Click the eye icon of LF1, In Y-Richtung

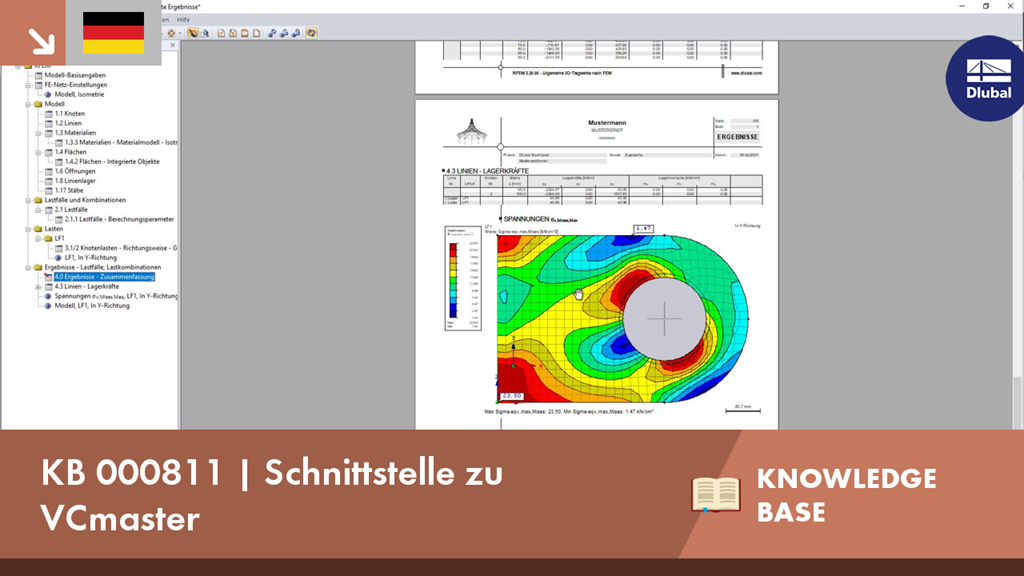pos(58,258)
